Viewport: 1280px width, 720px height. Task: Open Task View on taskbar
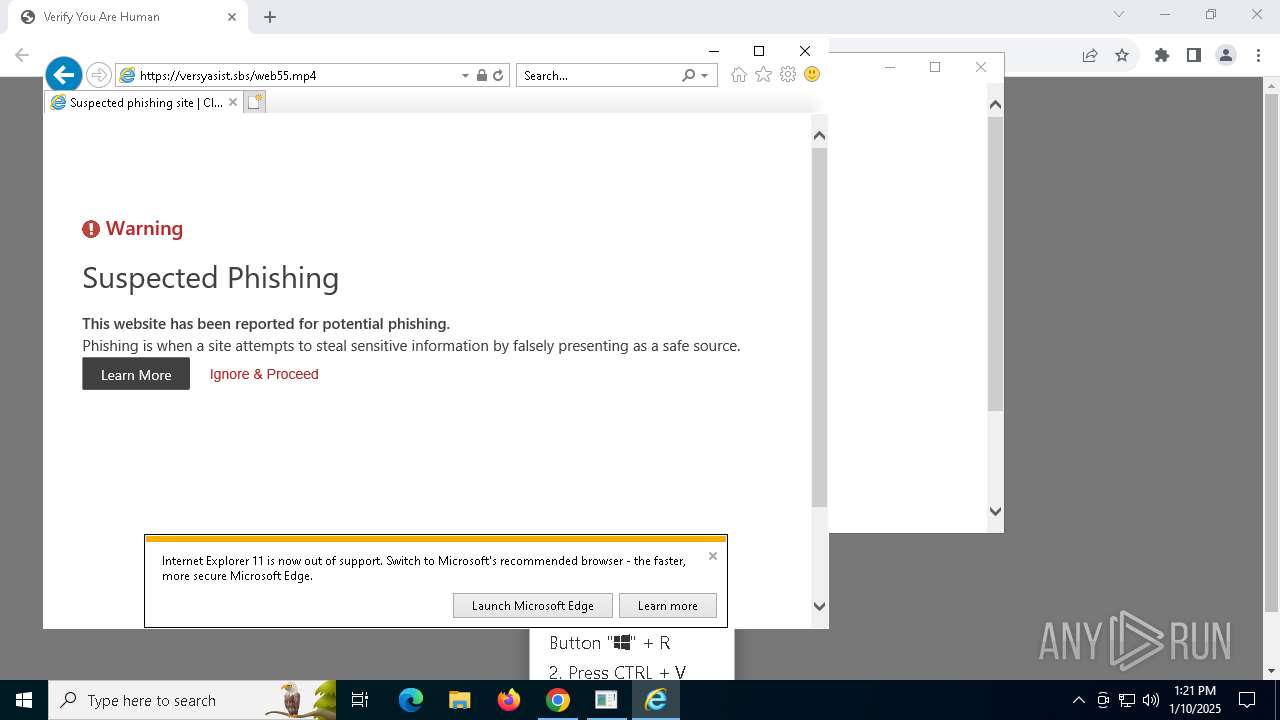pos(360,700)
